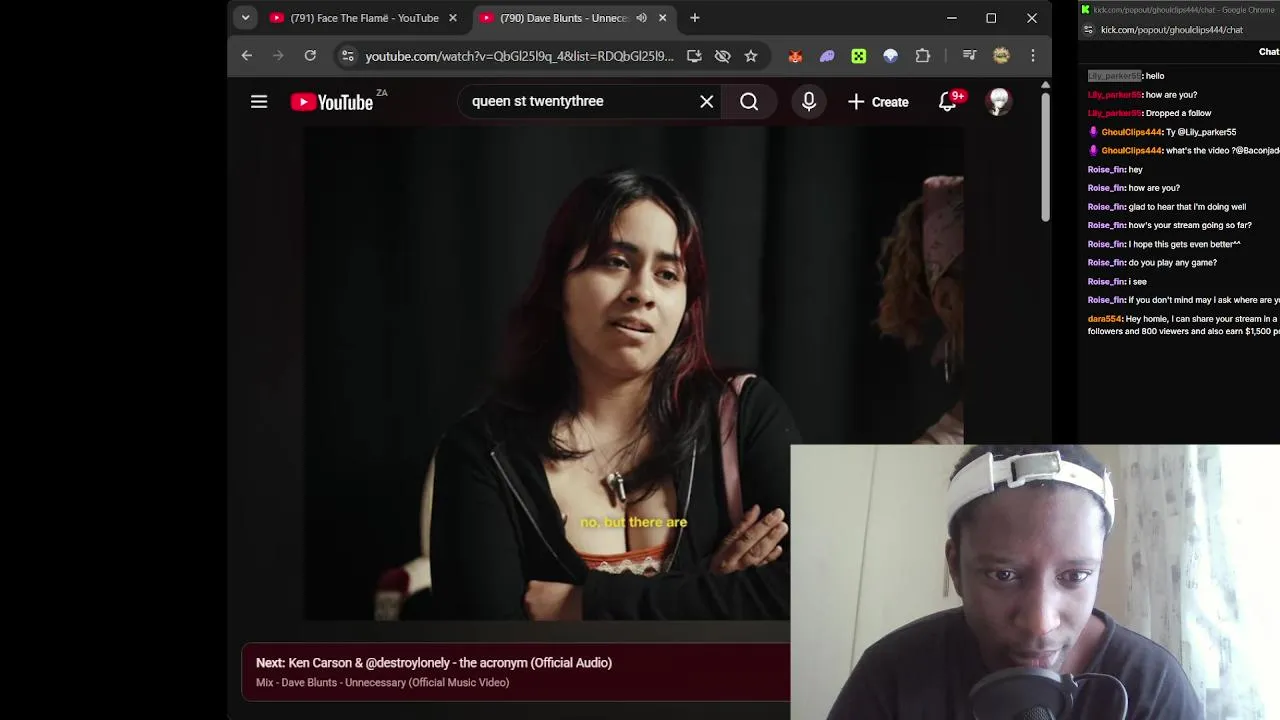Viewport: 1280px width, 720px height.
Task: Open the green dice extension
Action: (859, 56)
